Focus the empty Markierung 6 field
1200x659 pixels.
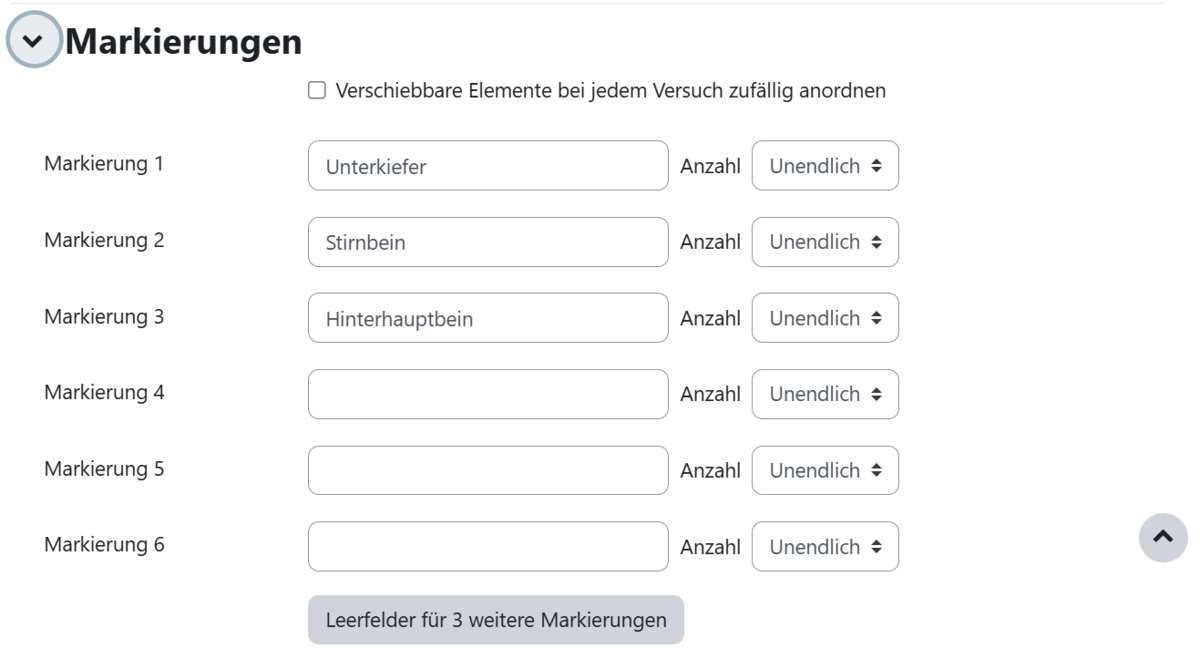click(488, 547)
